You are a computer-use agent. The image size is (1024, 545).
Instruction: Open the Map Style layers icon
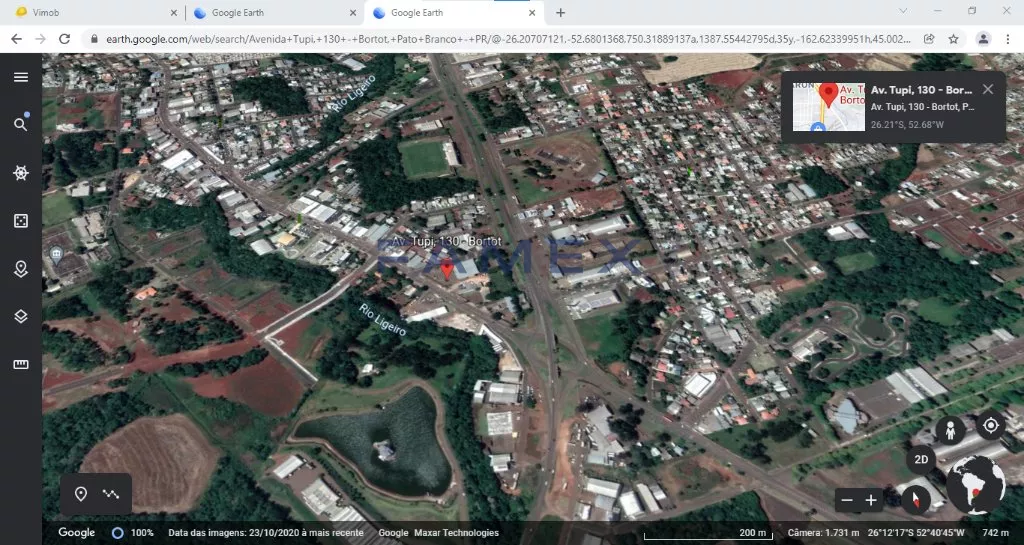coord(20,317)
